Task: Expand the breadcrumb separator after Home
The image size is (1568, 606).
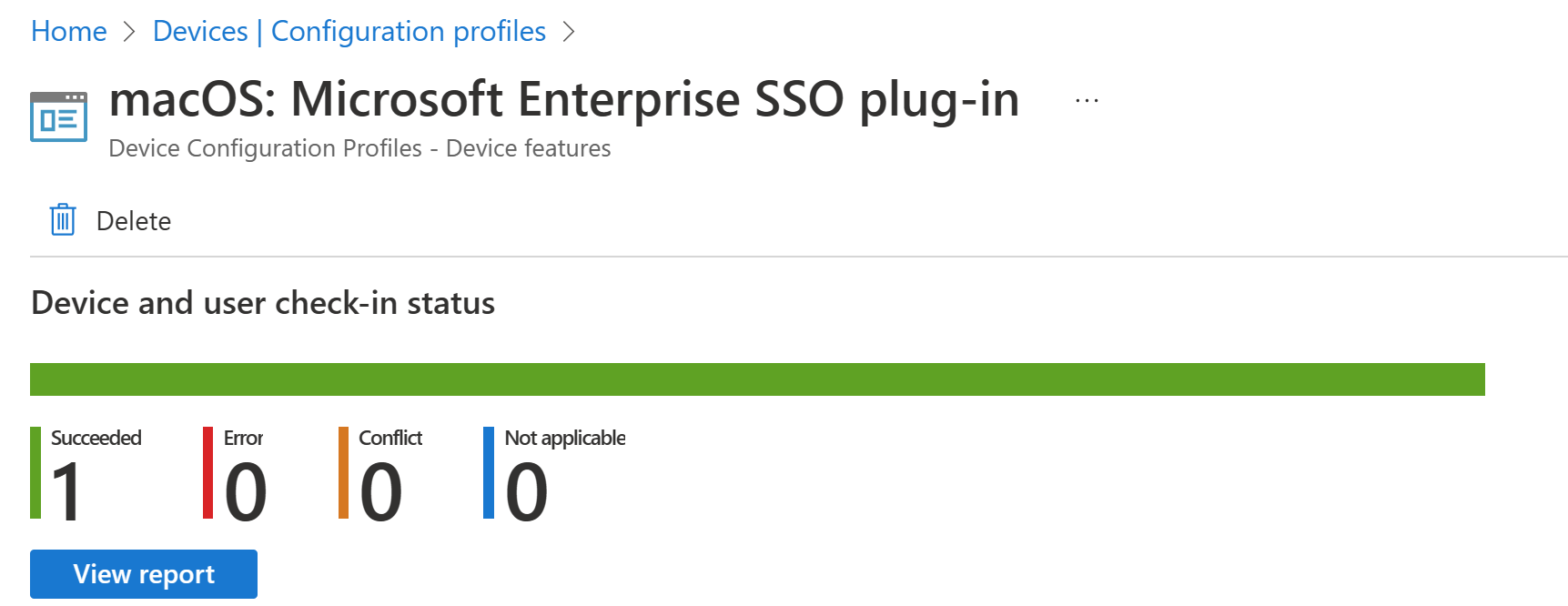Action: pyautogui.click(x=129, y=31)
